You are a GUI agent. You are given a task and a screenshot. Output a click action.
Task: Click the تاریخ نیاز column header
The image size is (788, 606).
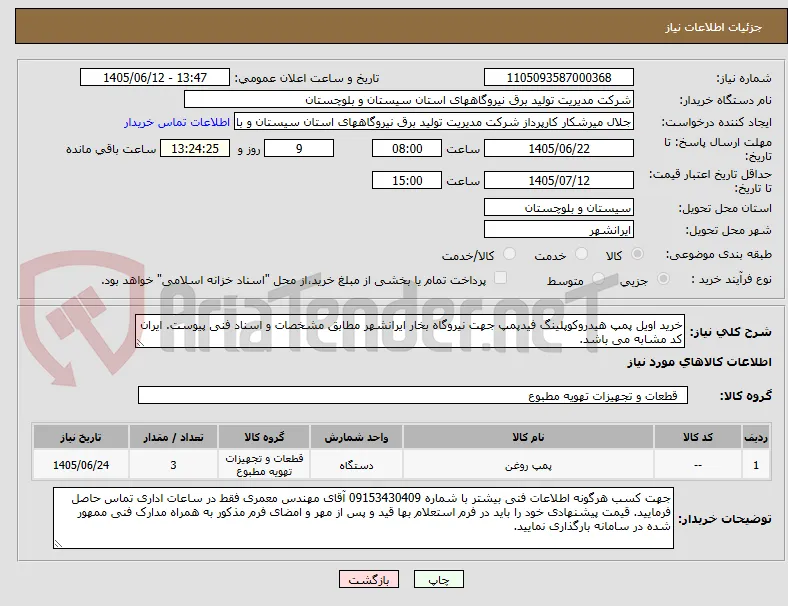(81, 437)
